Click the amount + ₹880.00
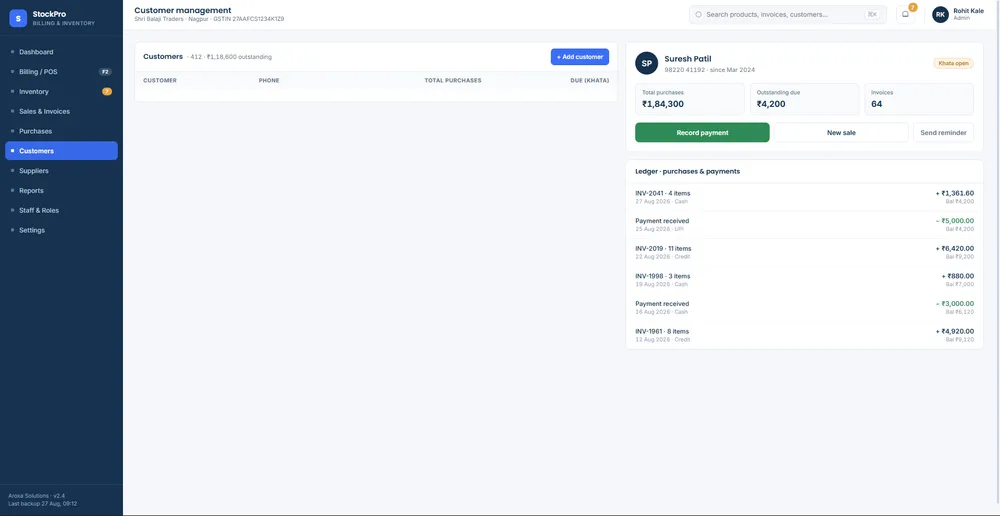1000x516 pixels. point(958,276)
